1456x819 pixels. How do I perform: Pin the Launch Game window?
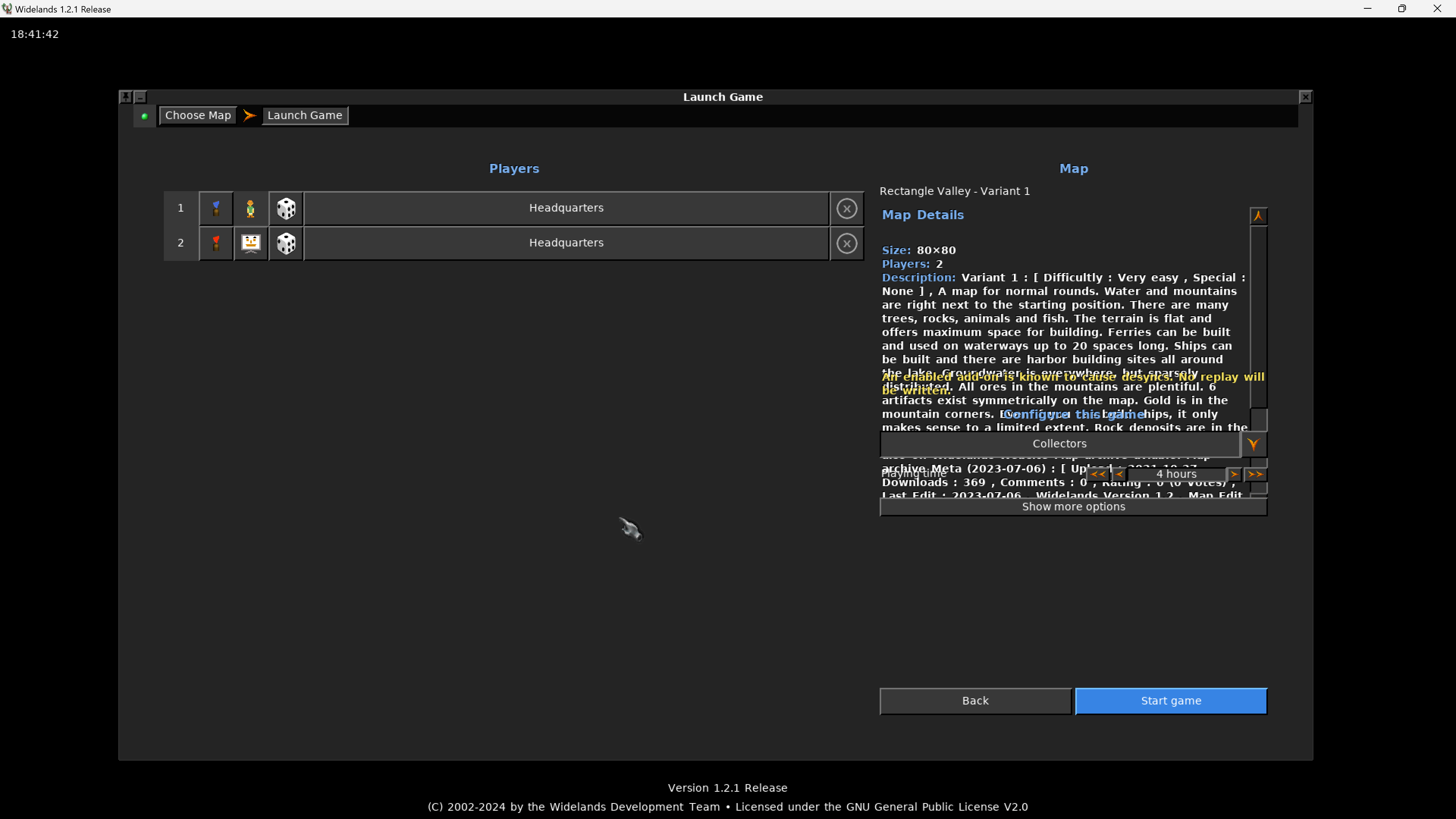pyautogui.click(x=126, y=97)
